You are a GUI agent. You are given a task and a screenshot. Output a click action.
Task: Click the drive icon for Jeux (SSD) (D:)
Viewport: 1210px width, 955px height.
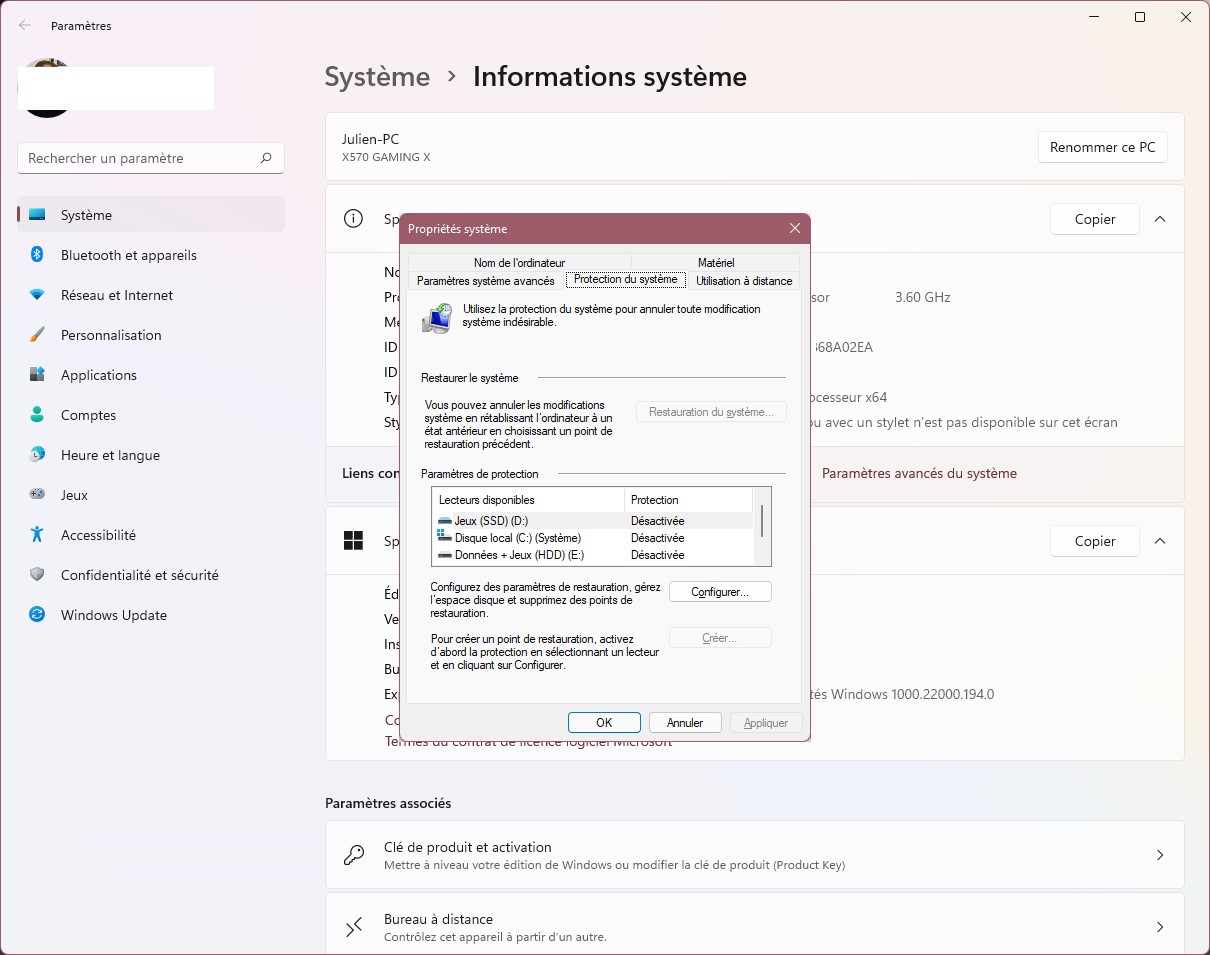(x=445, y=521)
